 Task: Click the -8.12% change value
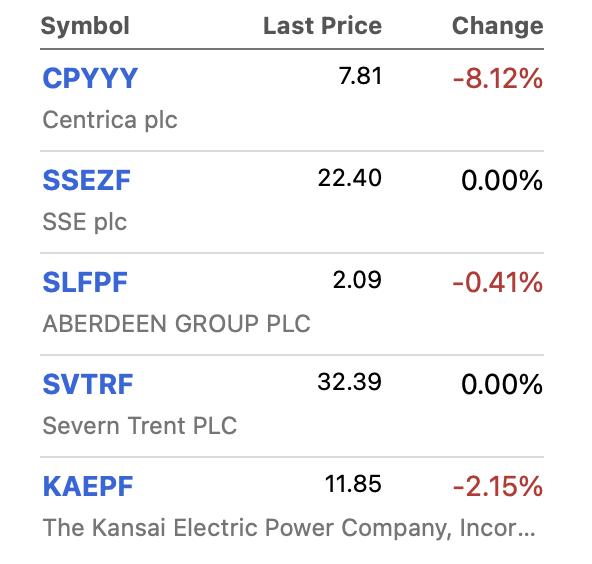(498, 79)
